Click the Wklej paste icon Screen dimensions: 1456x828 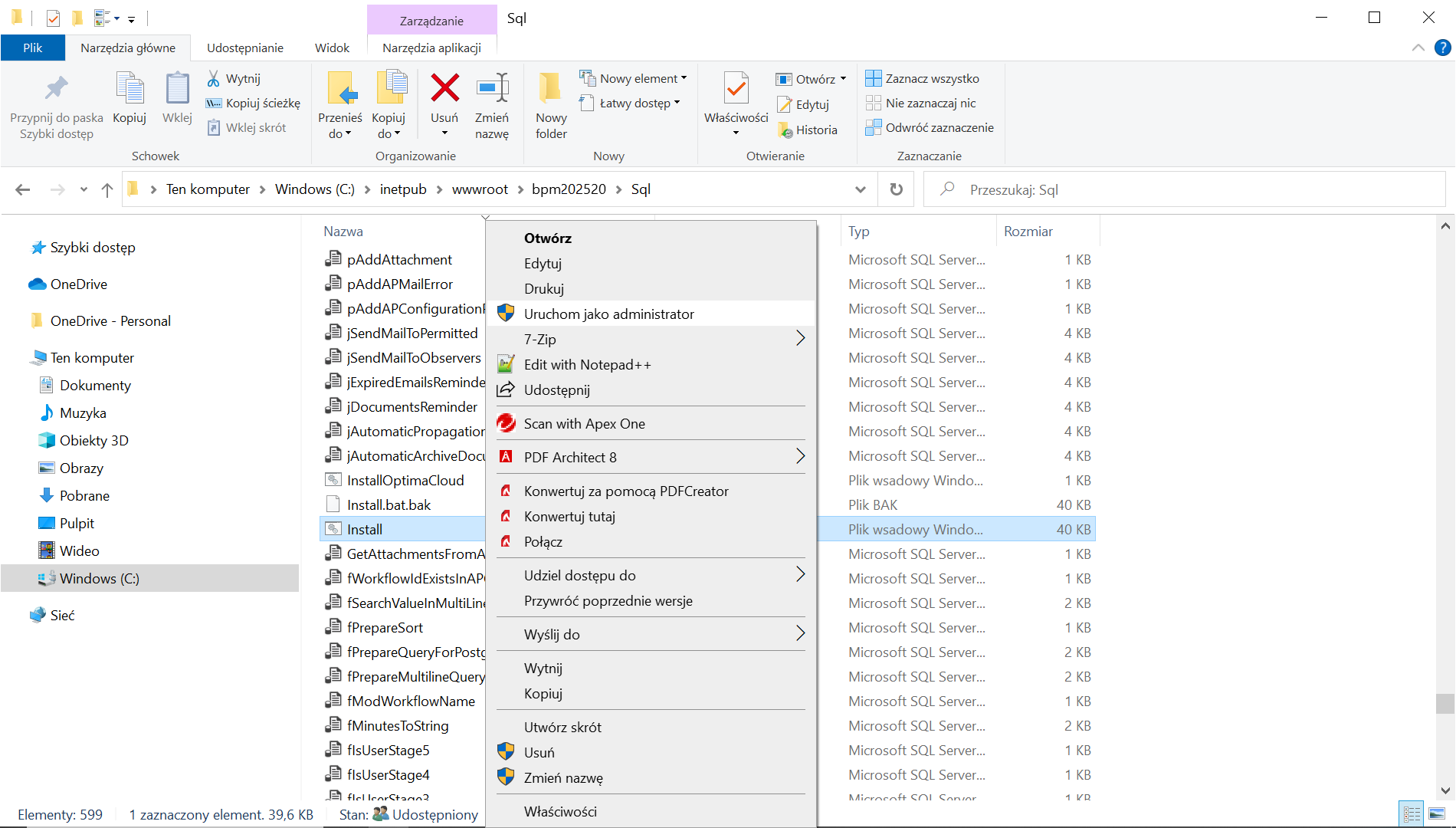(177, 89)
